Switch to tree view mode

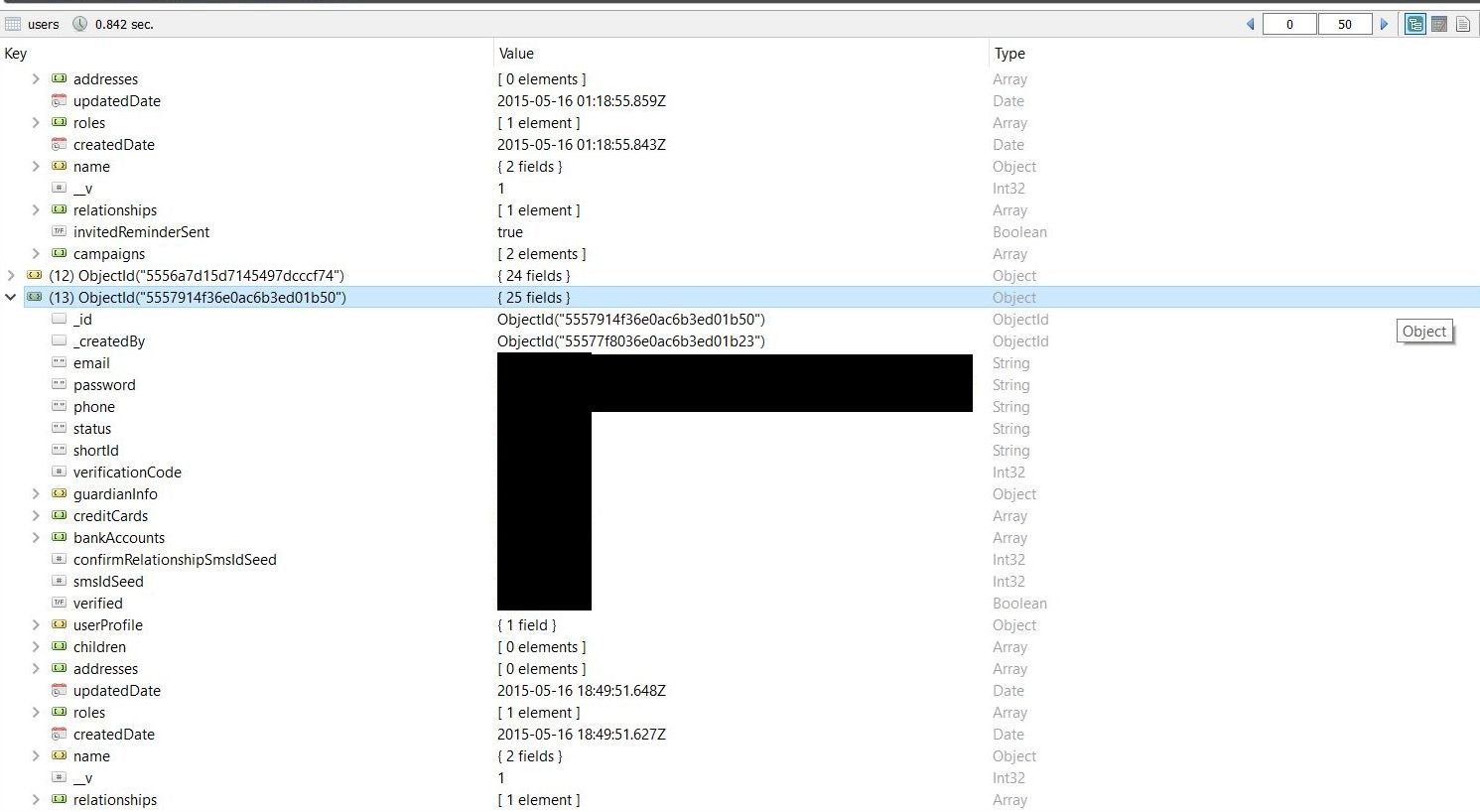1415,24
